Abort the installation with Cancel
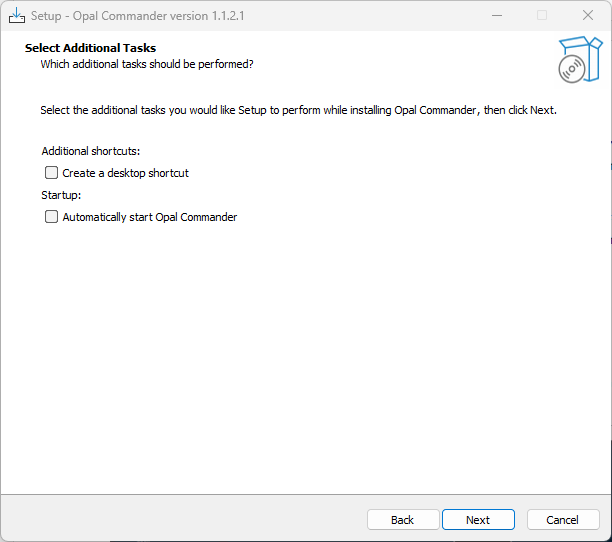Image resolution: width=612 pixels, height=542 pixels. (563, 520)
